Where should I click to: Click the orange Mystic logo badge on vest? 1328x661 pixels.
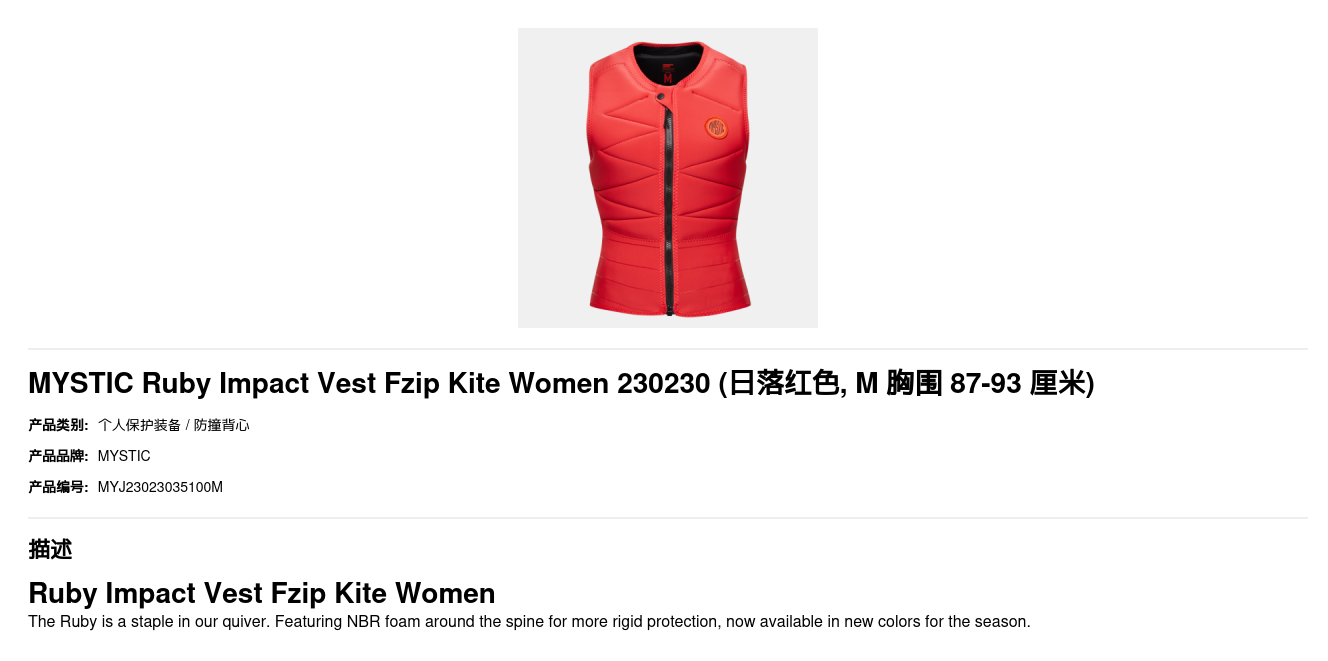click(716, 128)
